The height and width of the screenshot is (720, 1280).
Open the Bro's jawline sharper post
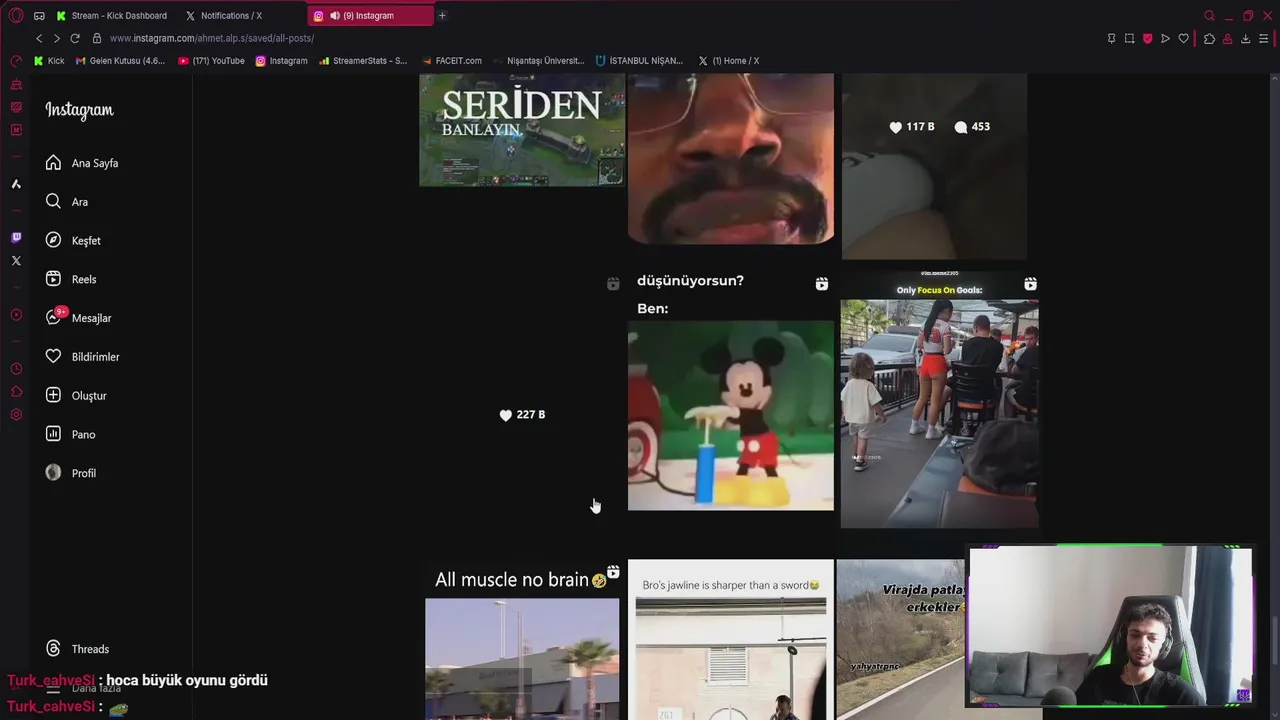pos(731,640)
